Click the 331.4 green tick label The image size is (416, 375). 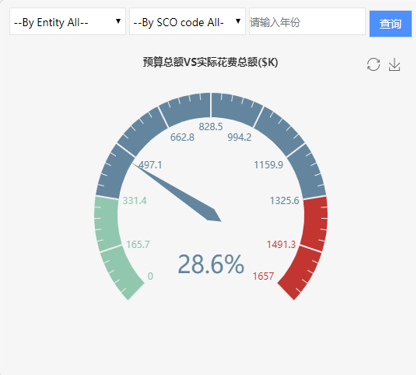[135, 201]
